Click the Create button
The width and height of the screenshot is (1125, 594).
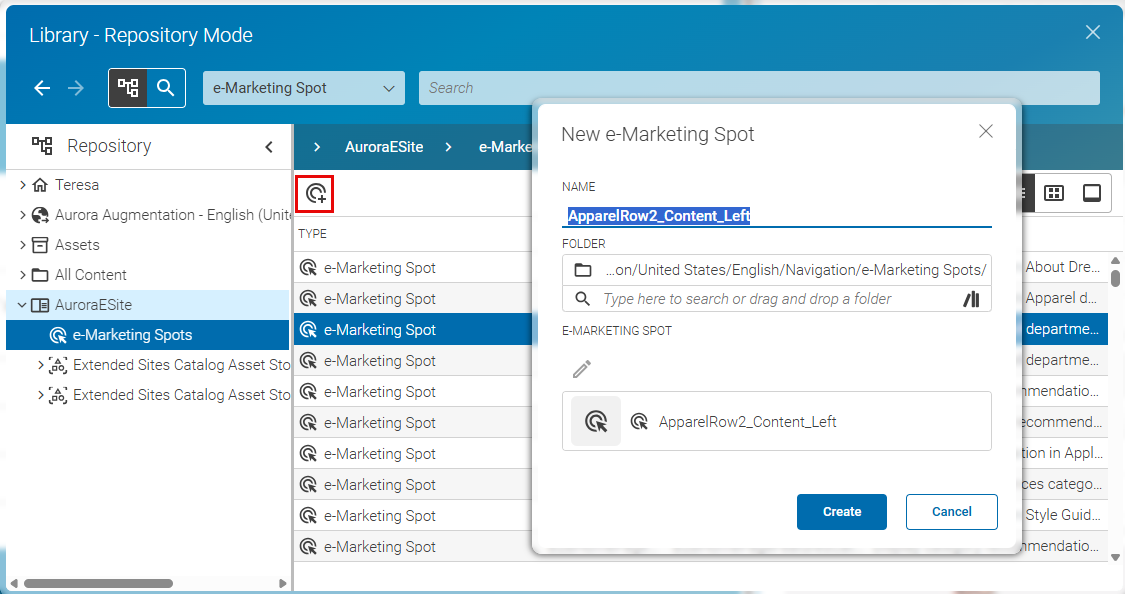point(841,511)
